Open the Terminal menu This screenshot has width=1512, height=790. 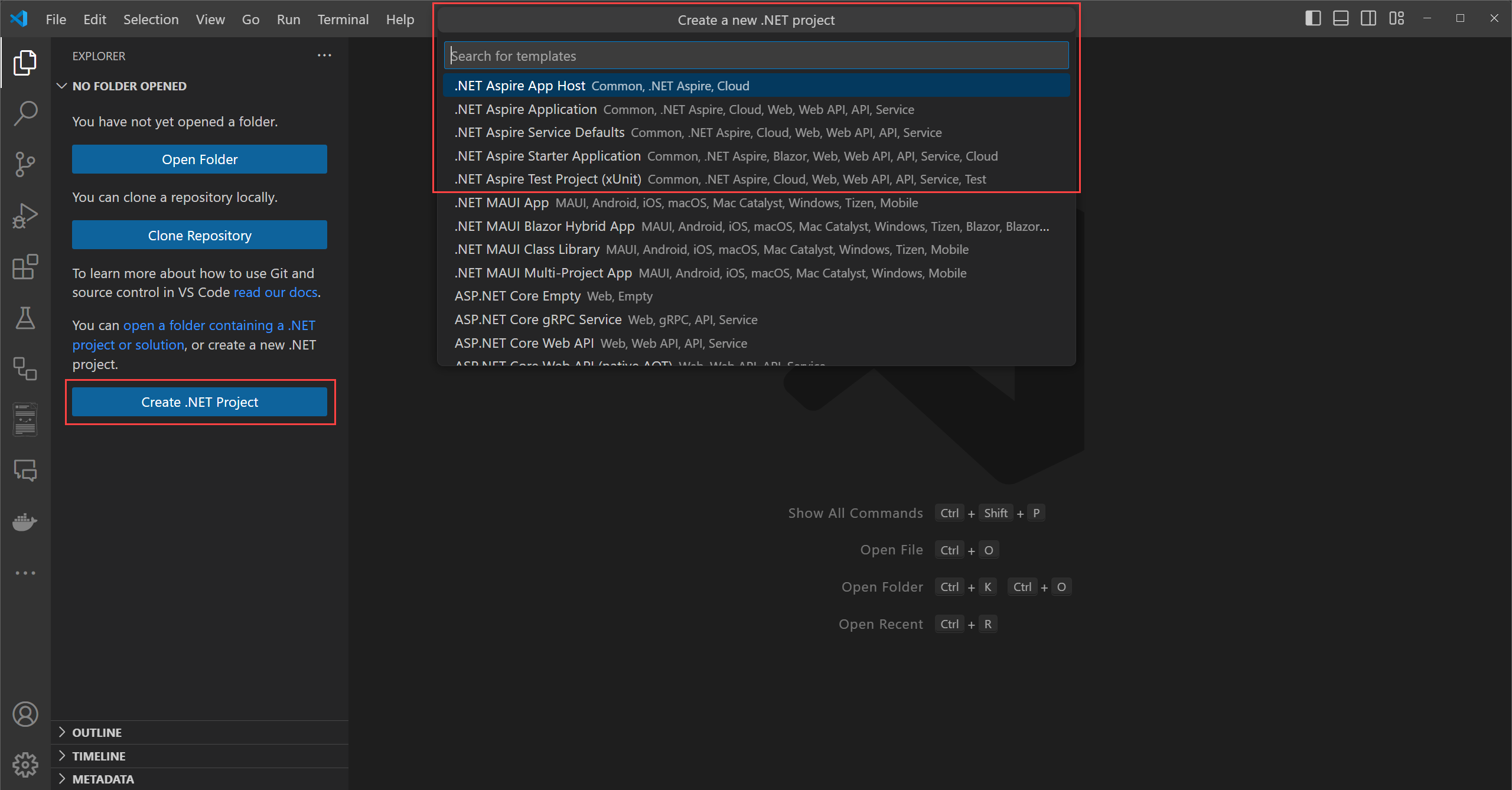coord(343,19)
